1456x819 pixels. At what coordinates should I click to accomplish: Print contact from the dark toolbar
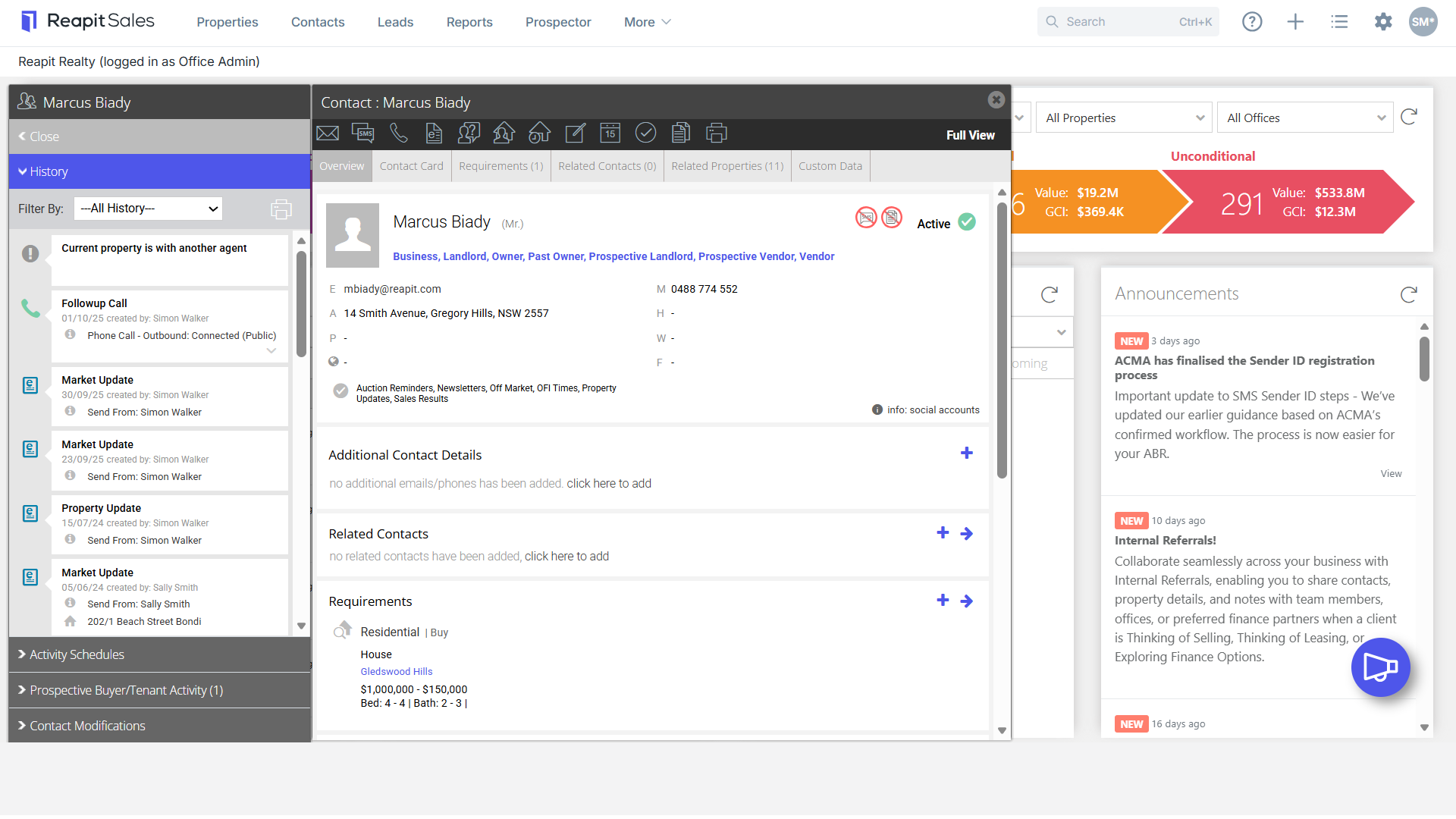click(x=717, y=133)
